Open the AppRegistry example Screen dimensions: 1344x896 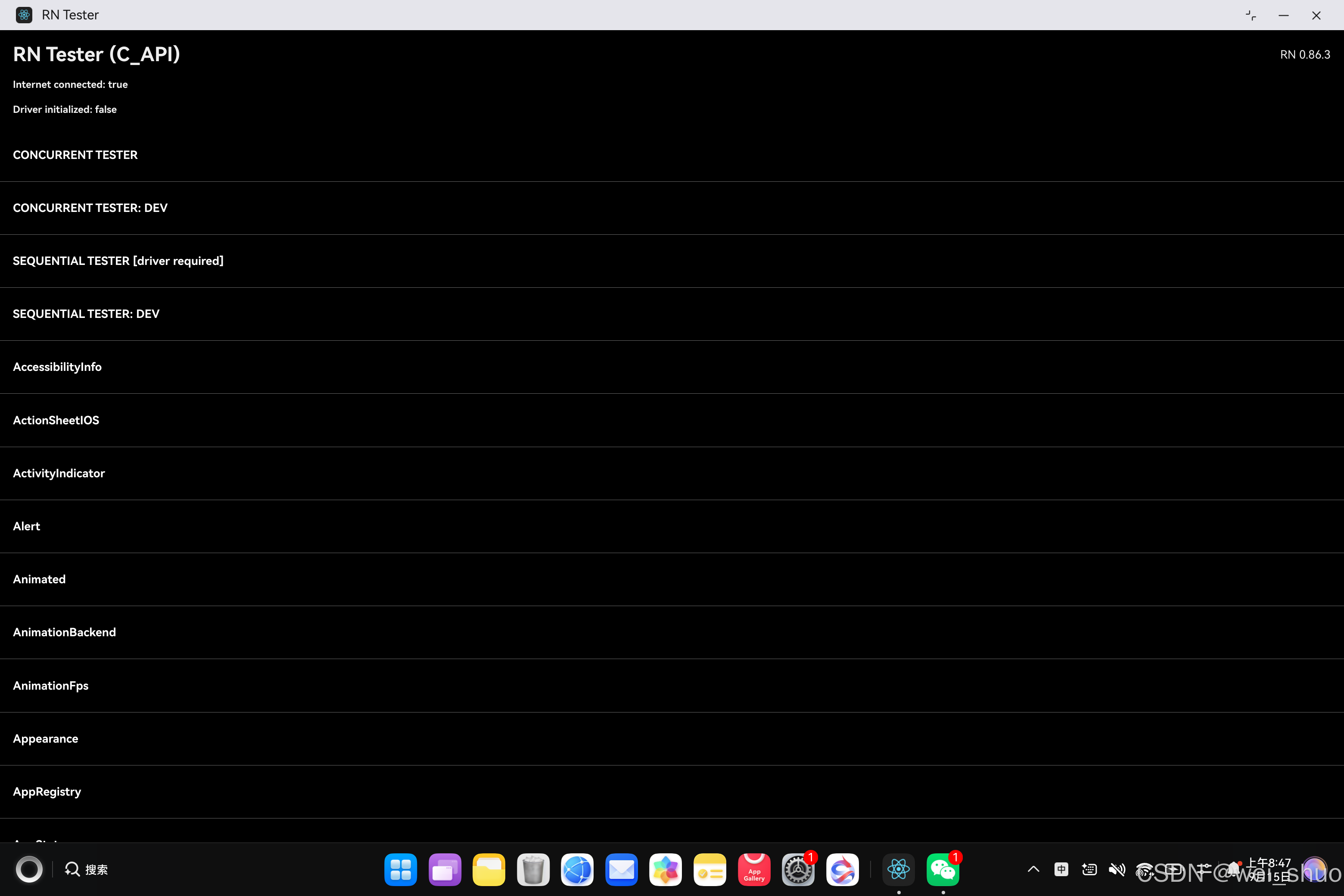click(672, 792)
